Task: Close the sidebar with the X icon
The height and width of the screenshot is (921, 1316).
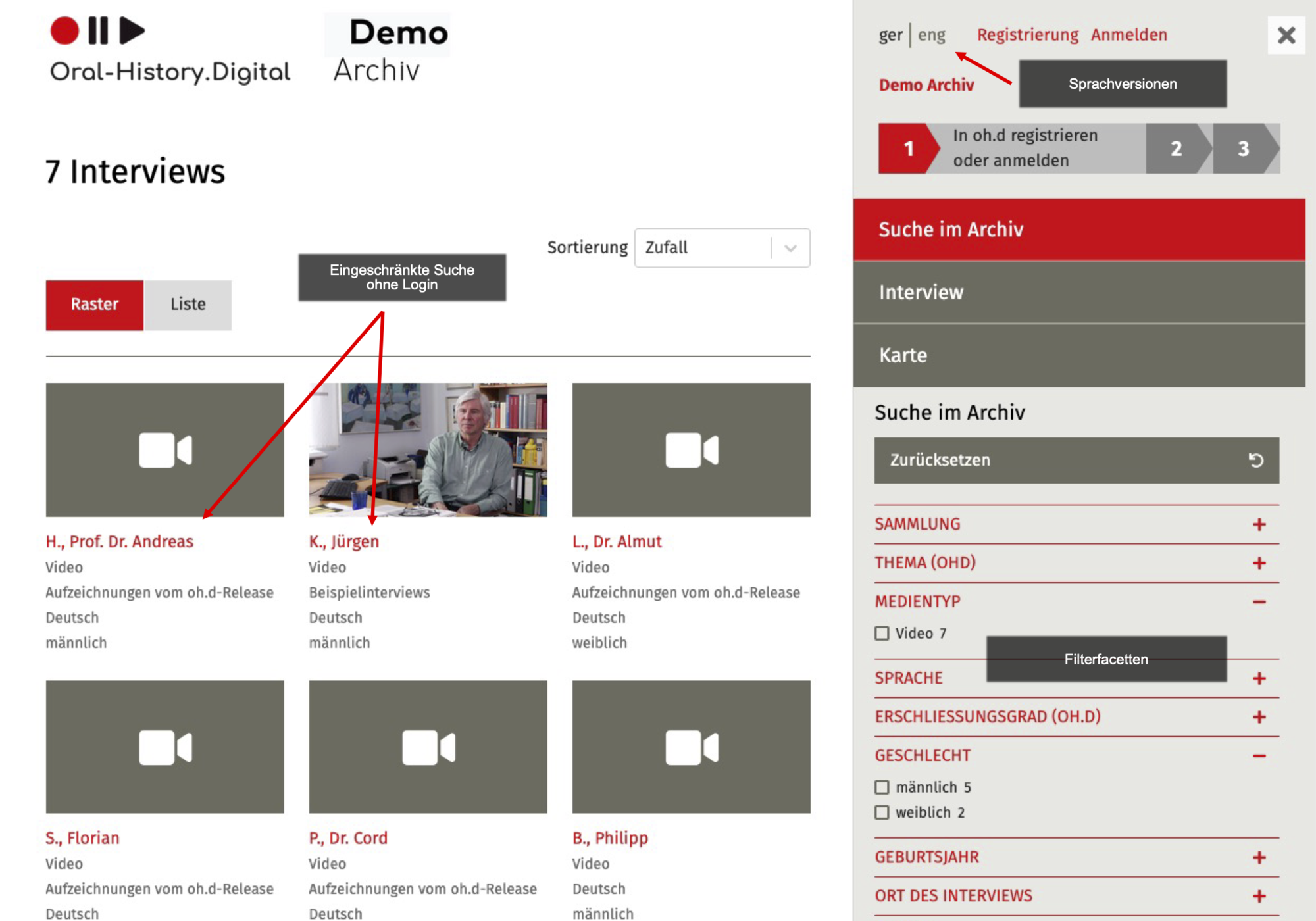Action: click(1286, 35)
